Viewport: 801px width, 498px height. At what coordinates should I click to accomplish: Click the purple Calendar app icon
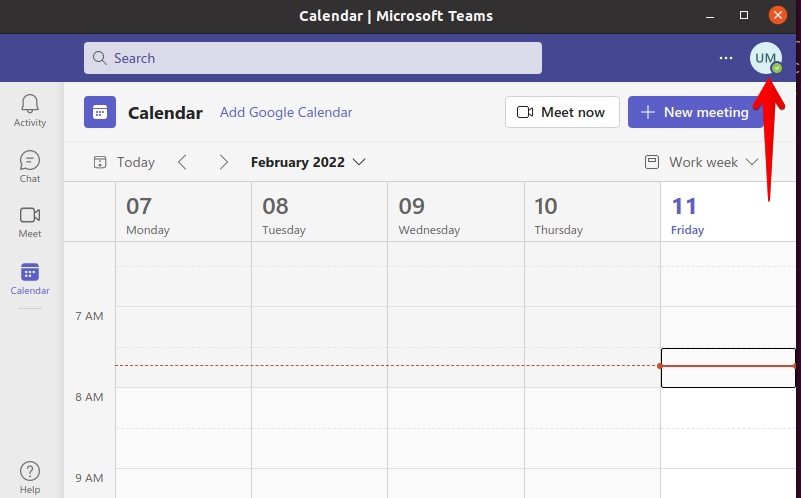[x=100, y=112]
